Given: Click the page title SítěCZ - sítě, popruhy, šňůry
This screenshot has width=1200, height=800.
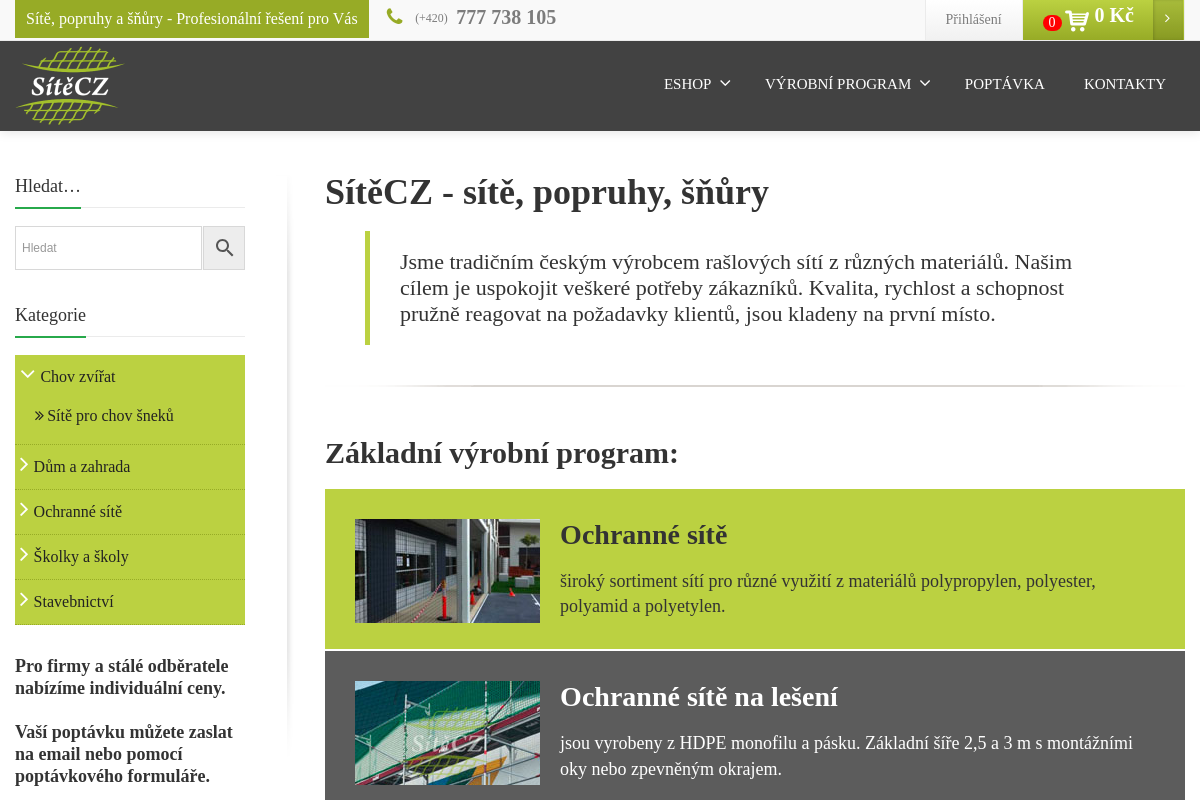Looking at the screenshot, I should tap(547, 192).
